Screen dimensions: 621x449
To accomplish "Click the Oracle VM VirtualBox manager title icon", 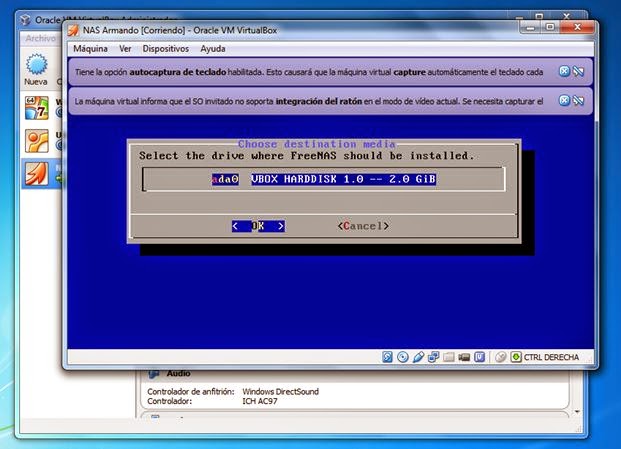I will [26, 19].
